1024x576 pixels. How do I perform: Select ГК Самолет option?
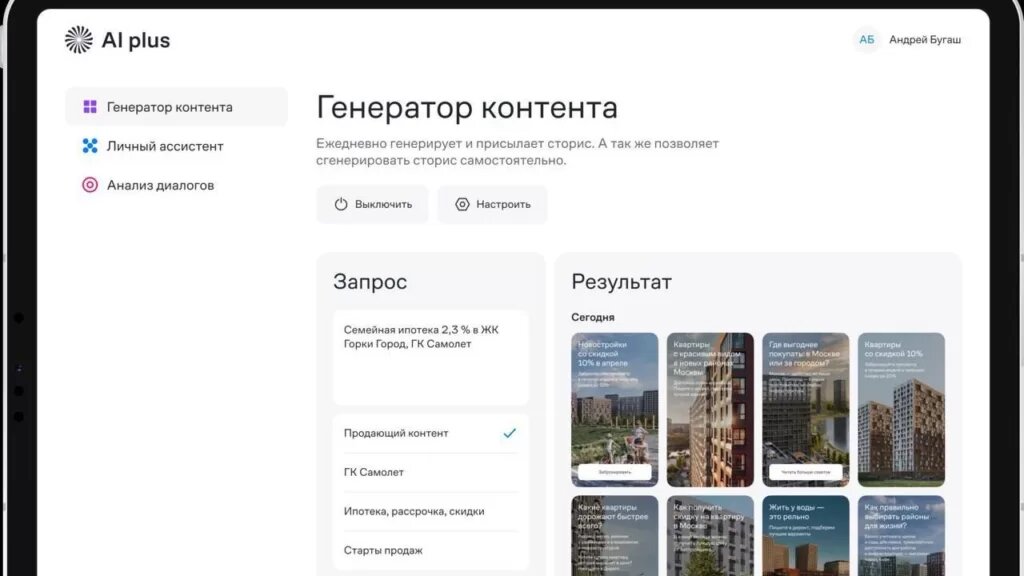point(430,472)
